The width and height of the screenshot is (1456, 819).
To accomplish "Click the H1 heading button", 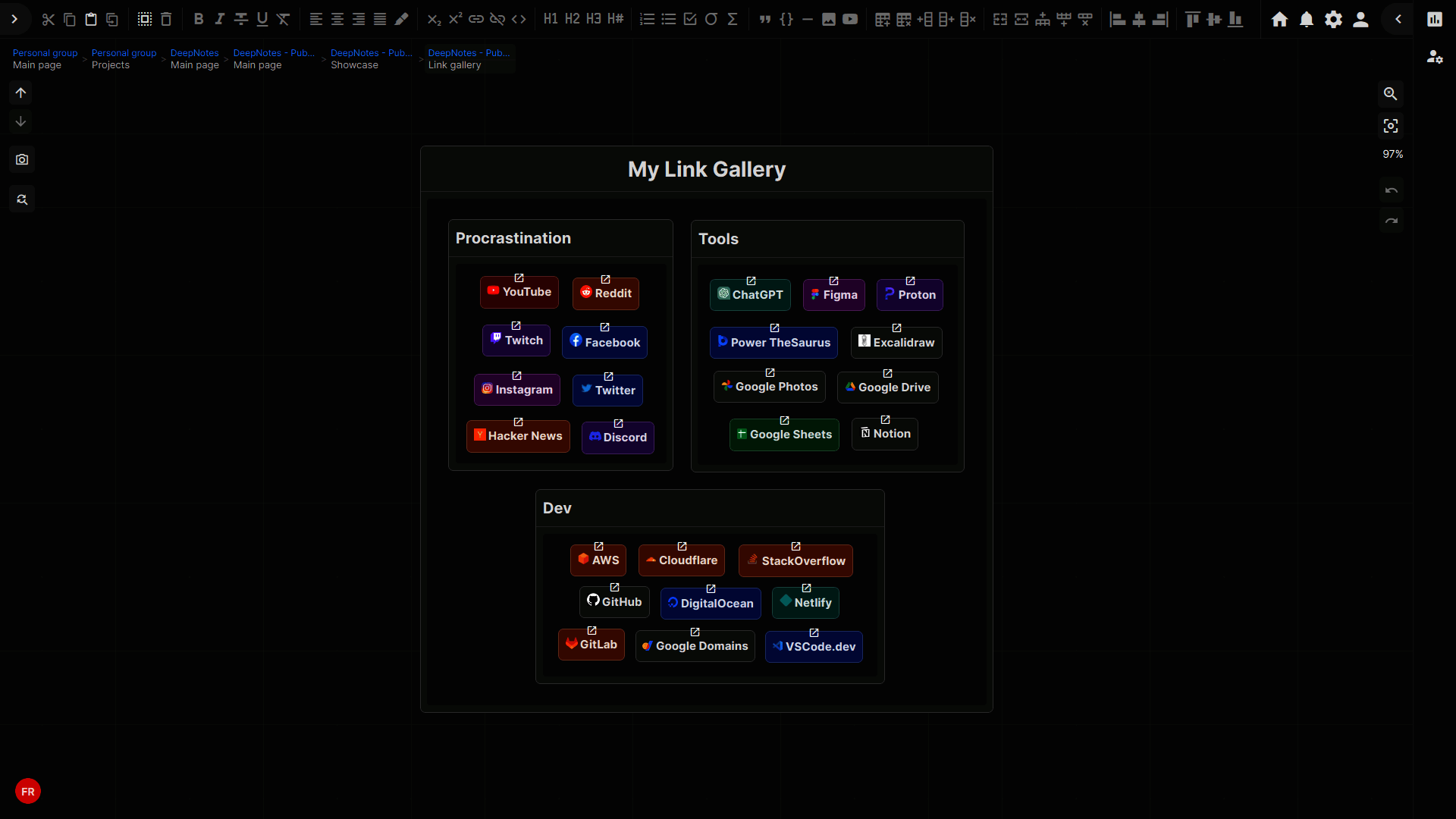I will pyautogui.click(x=551, y=20).
